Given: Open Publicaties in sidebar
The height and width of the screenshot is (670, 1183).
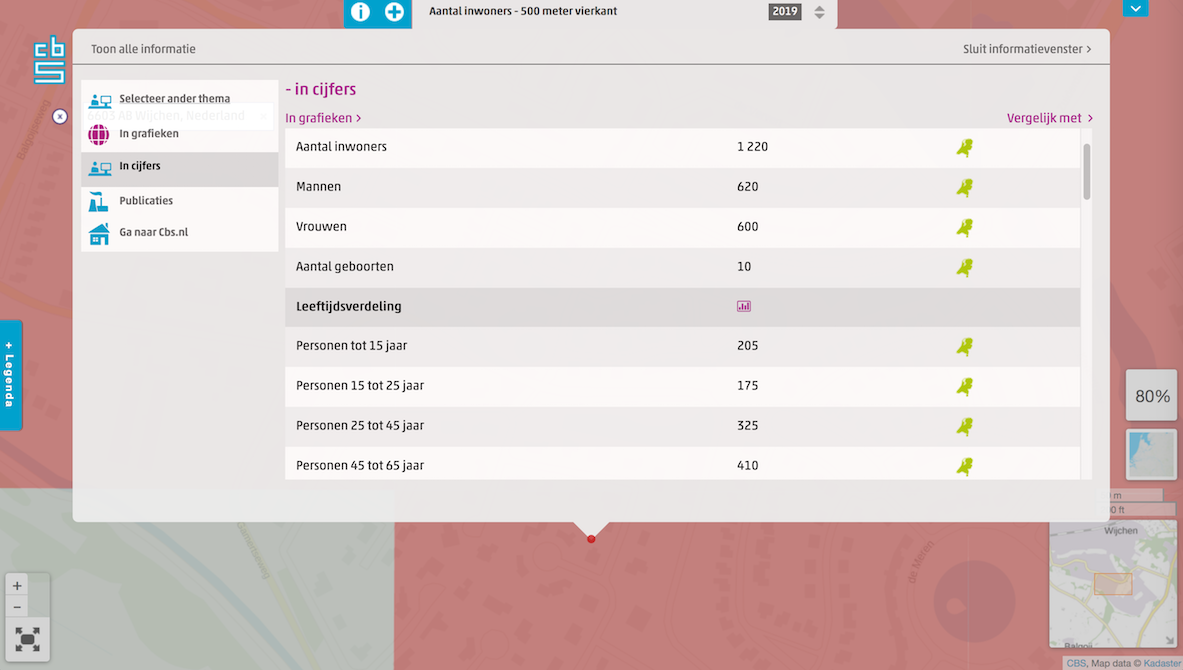Looking at the screenshot, I should 146,201.
